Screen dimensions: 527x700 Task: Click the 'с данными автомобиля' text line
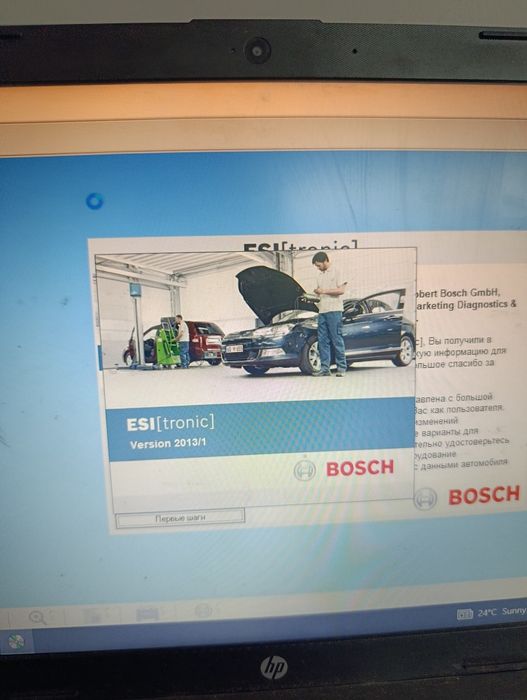[x=459, y=463]
